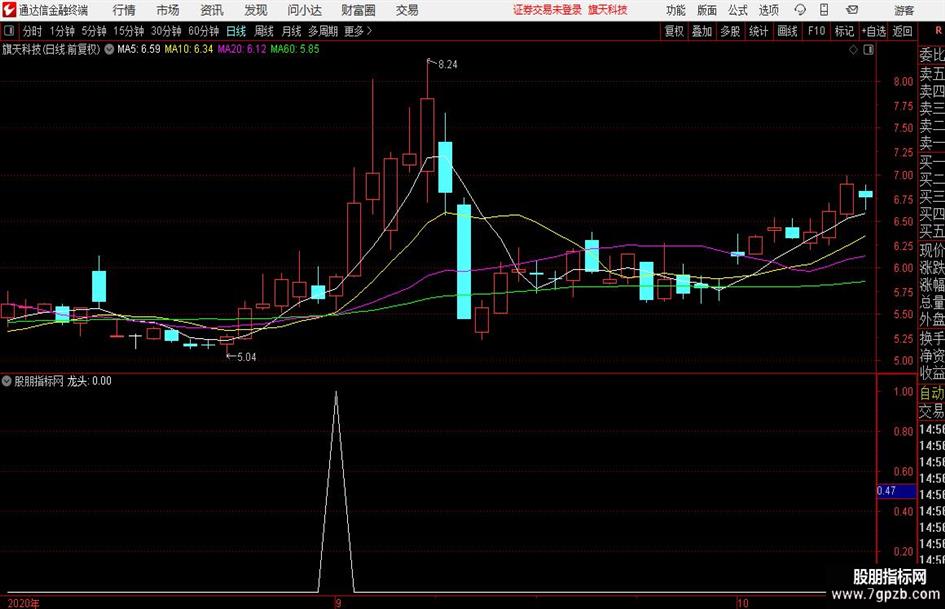This screenshot has height=609, width=945.
Task: Click the 旗天科技 stock name link
Action: (x=608, y=10)
